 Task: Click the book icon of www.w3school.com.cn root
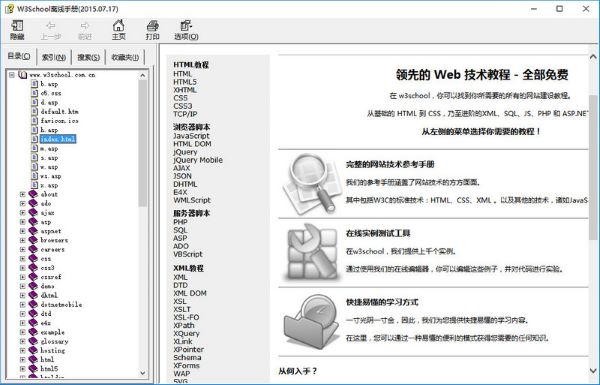pos(23,75)
